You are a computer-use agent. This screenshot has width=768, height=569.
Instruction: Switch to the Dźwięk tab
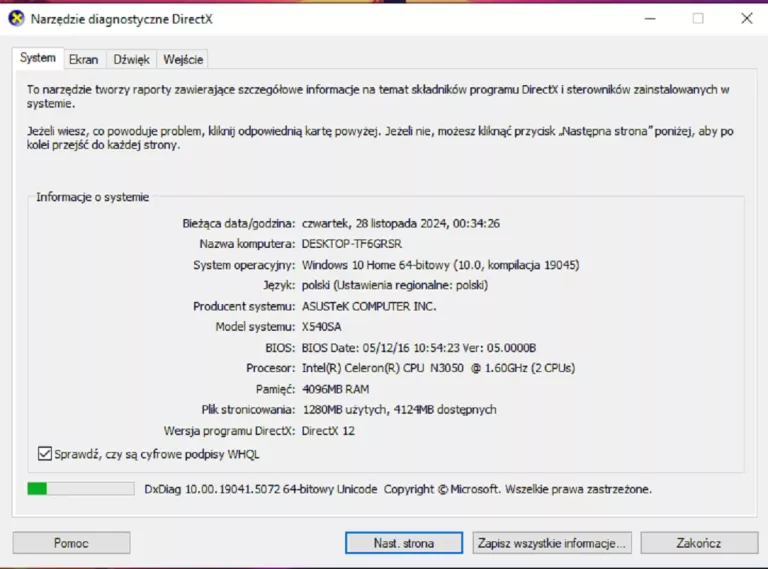coord(131,59)
